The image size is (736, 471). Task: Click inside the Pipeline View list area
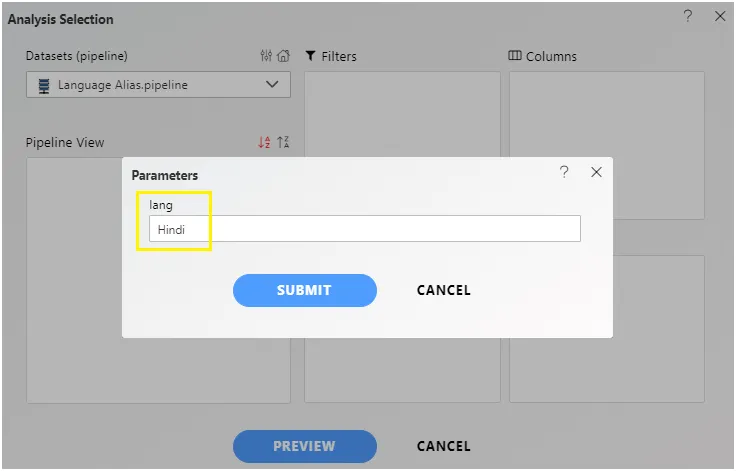tap(74, 282)
